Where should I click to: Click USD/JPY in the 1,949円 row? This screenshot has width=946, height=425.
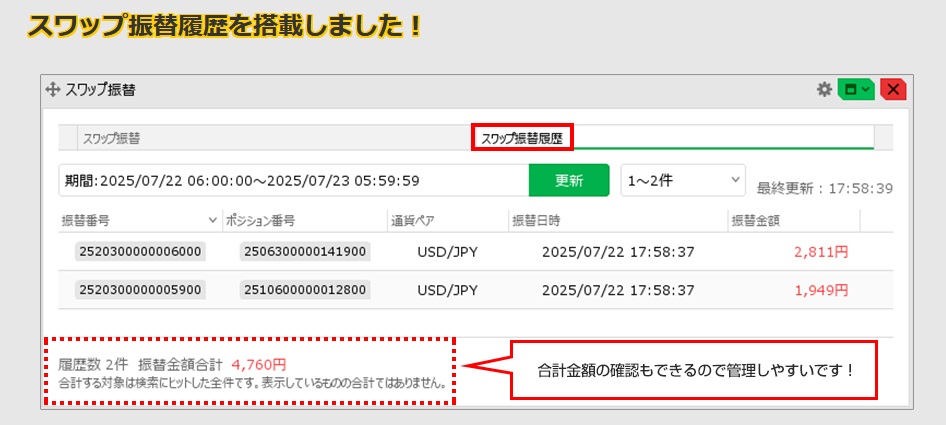coord(448,290)
